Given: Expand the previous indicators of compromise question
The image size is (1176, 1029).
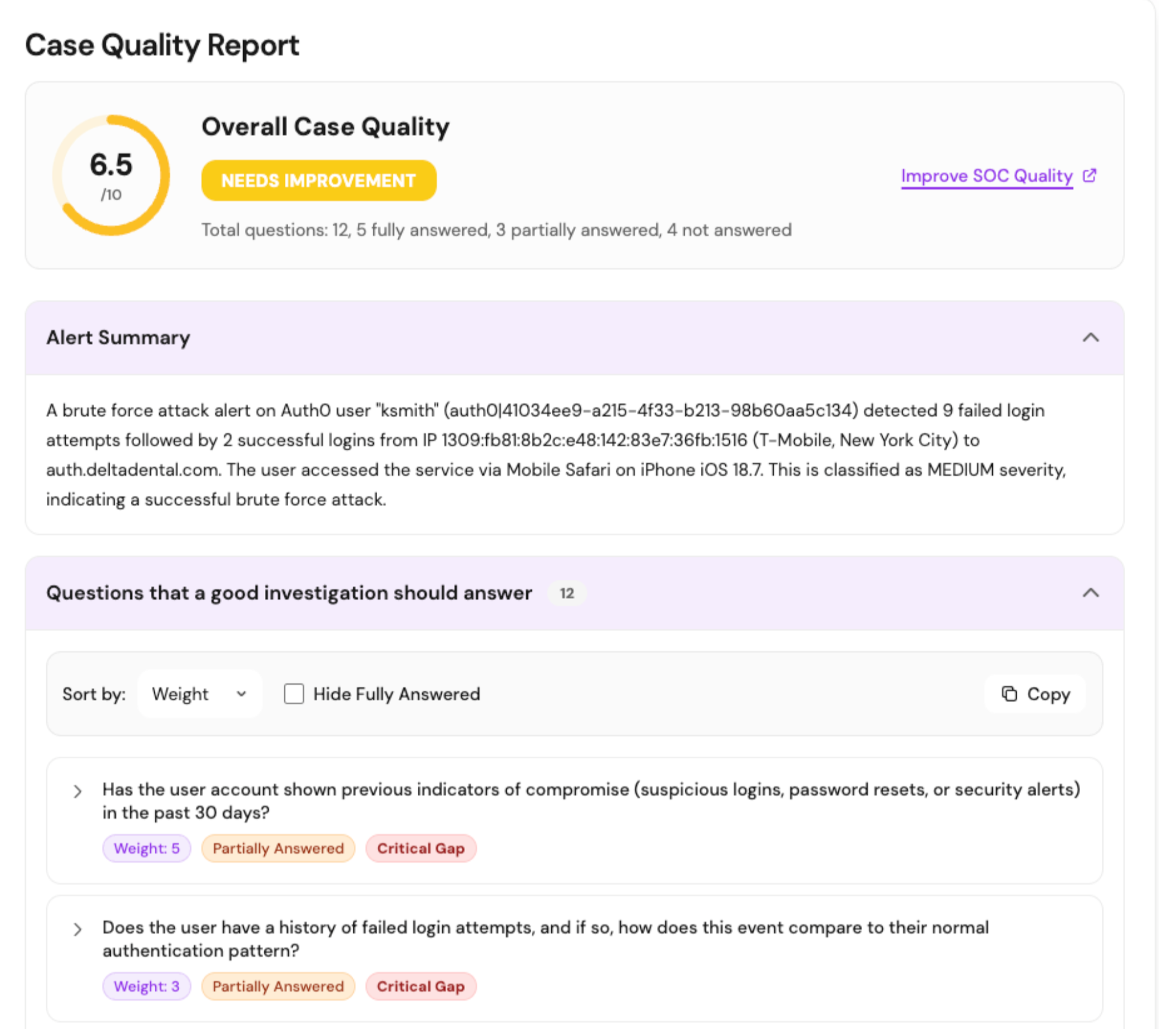Looking at the screenshot, I should [x=77, y=791].
